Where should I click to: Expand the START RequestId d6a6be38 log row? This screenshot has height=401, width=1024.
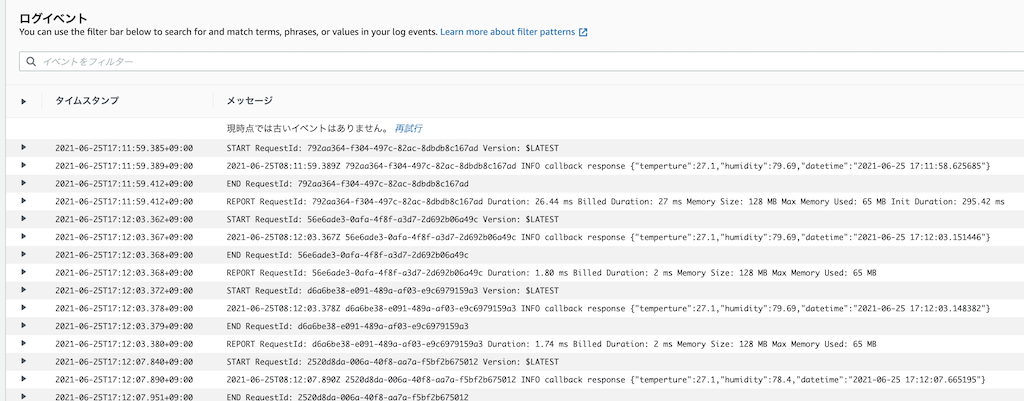(24, 289)
